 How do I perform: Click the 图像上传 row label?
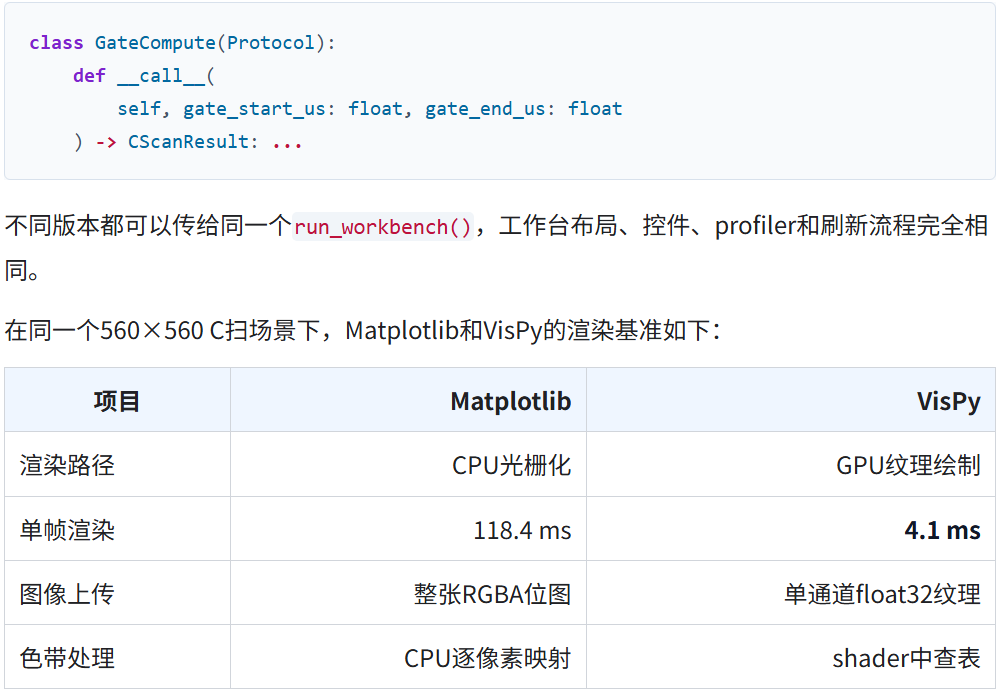click(x=67, y=594)
